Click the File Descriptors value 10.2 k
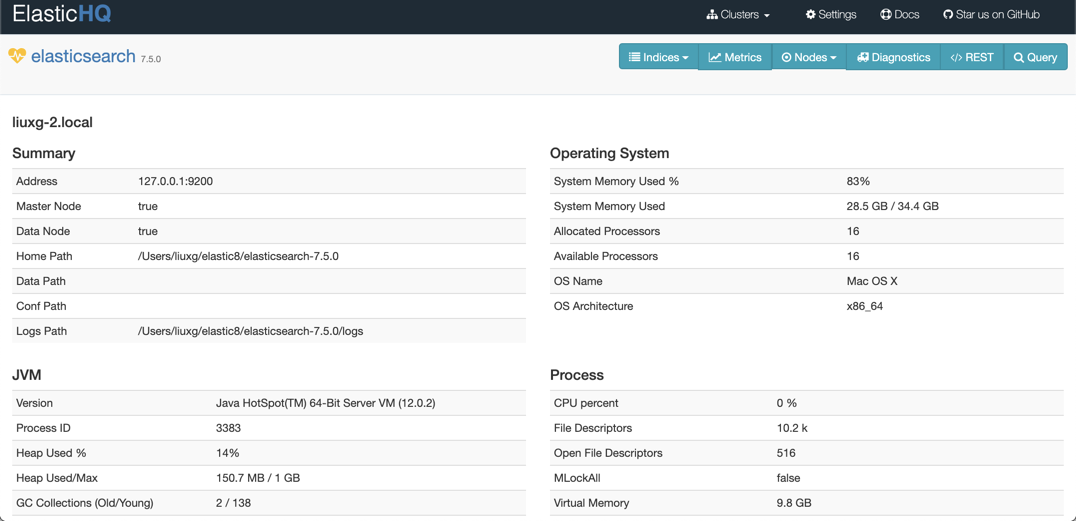Viewport: 1076px width, 521px height. click(x=792, y=428)
